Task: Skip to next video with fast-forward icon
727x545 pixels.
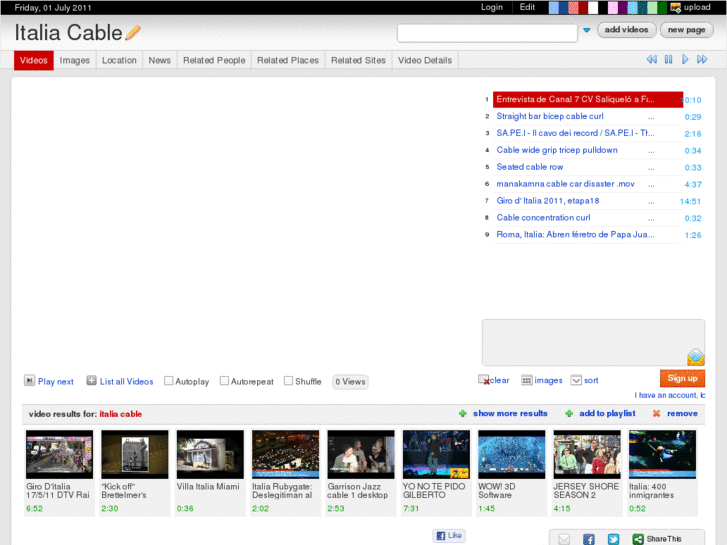Action: 702,59
